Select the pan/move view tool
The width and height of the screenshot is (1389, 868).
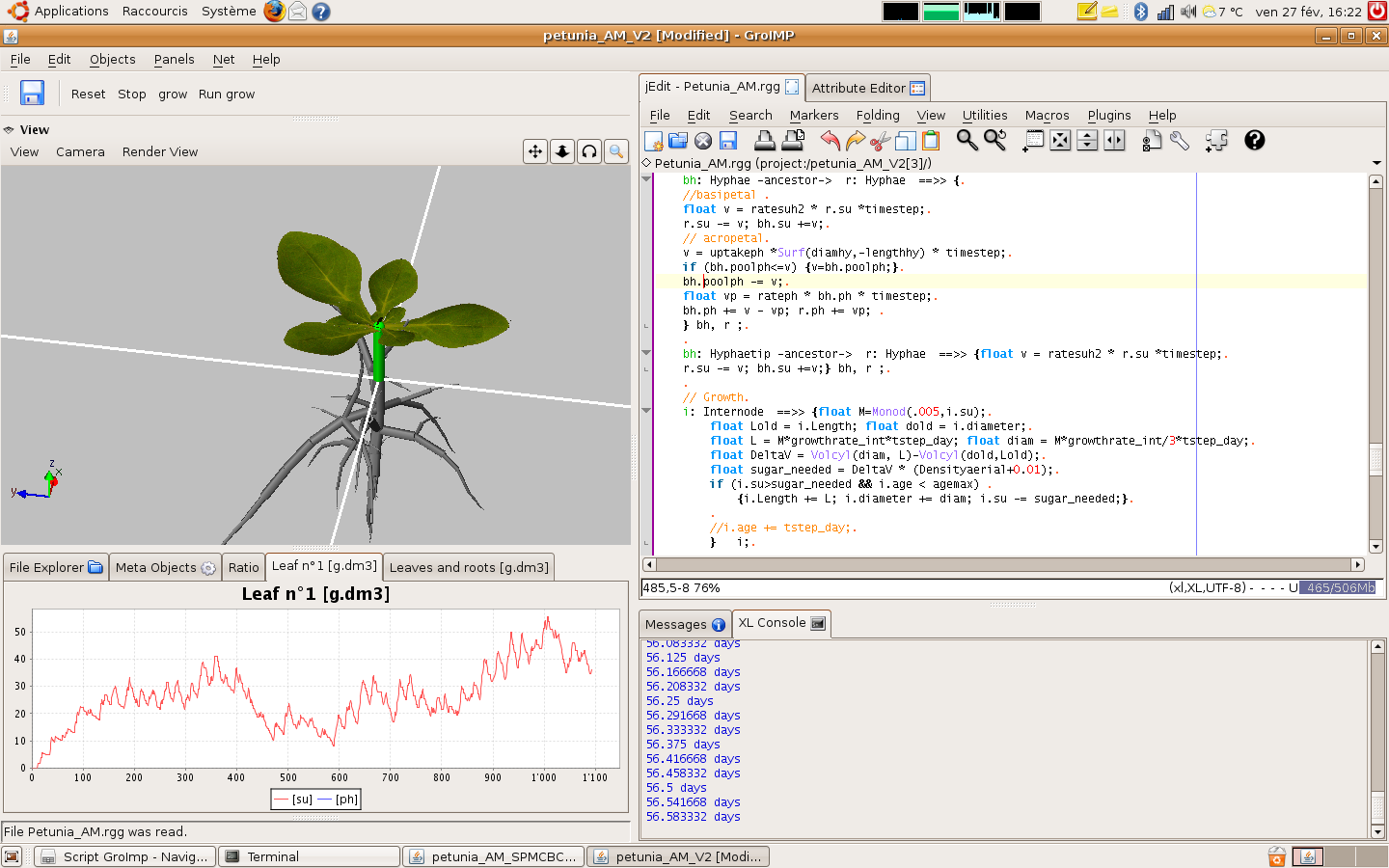click(535, 151)
